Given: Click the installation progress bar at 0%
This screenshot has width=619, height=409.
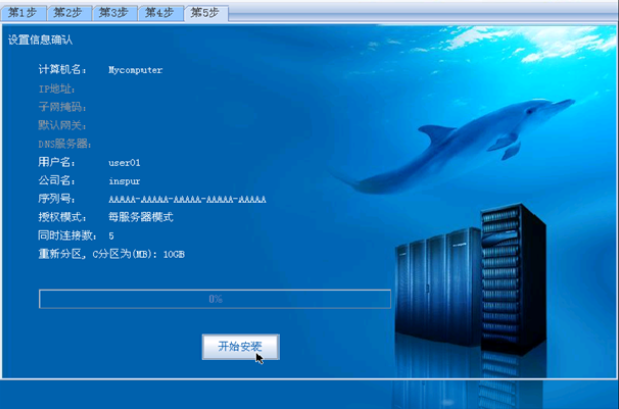Looking at the screenshot, I should point(214,299).
